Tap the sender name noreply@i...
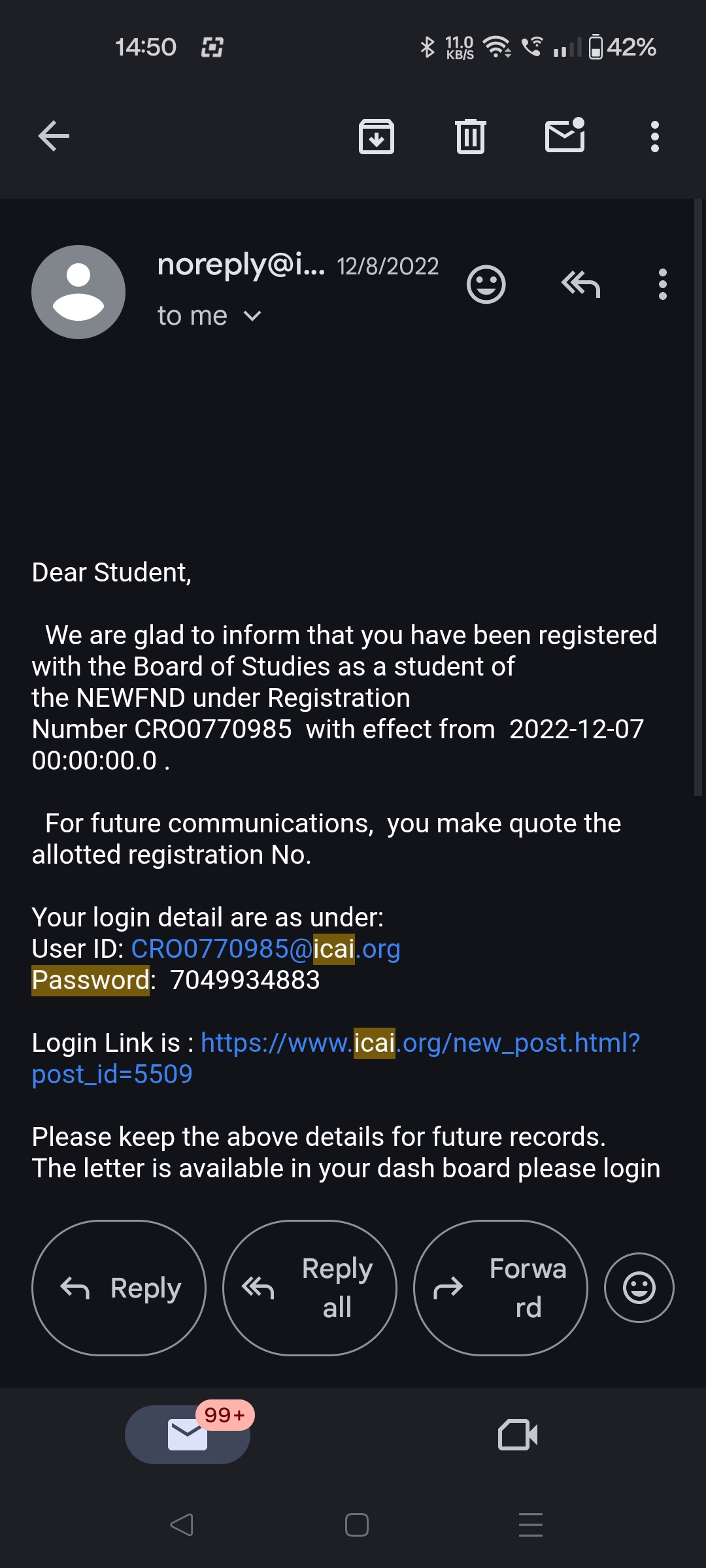This screenshot has height=1568, width=706. click(x=241, y=265)
